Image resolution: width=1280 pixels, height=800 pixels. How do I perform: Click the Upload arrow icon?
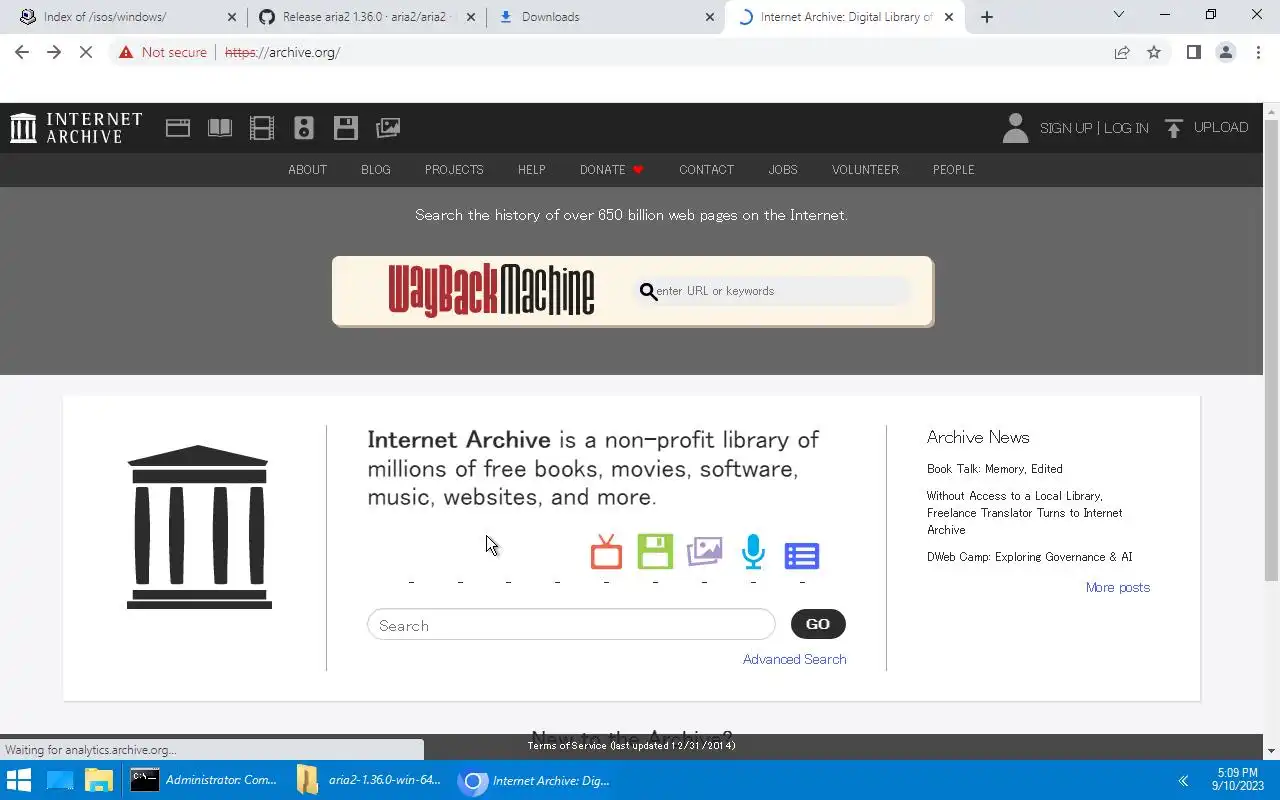point(1174,128)
